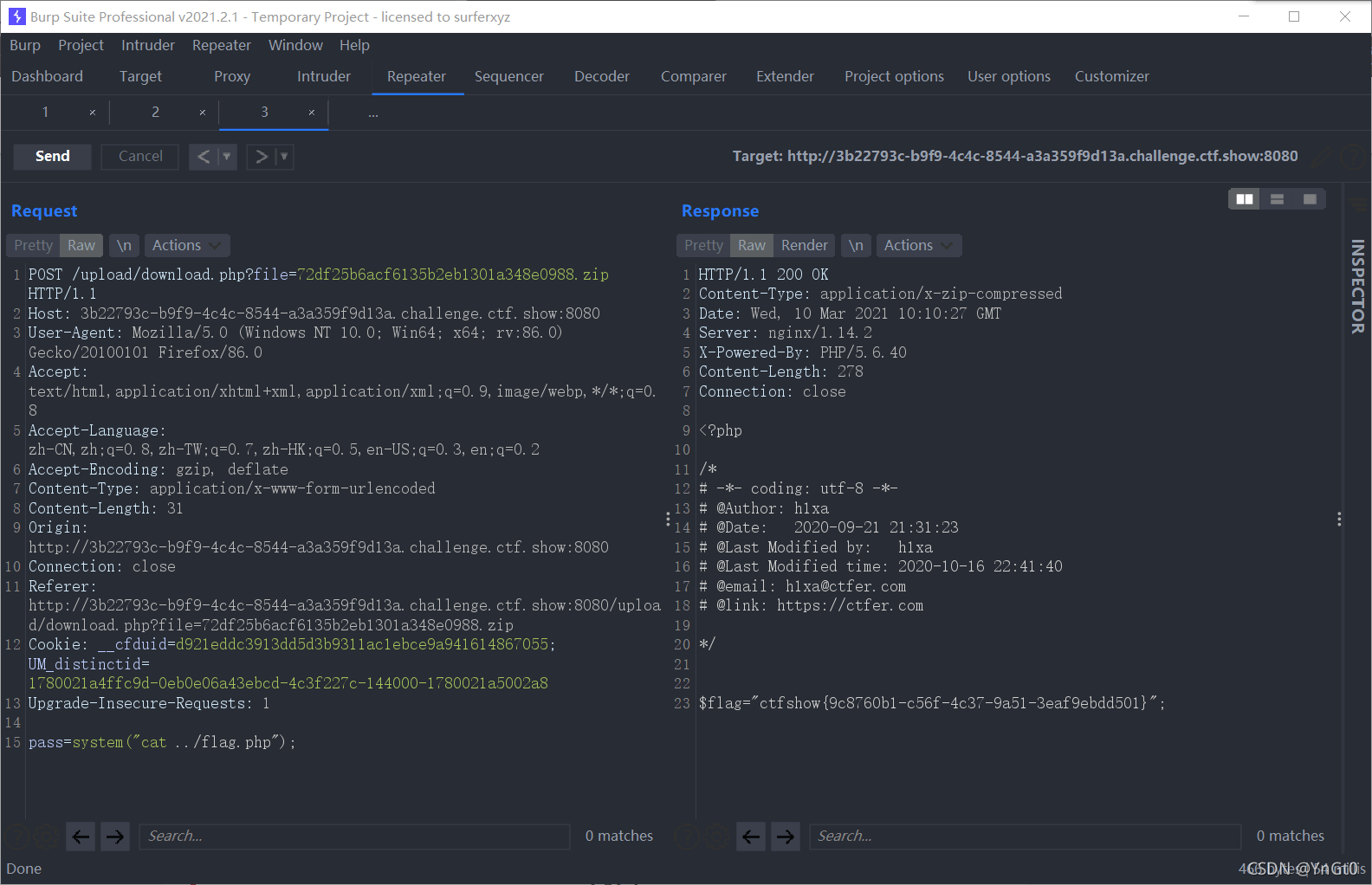This screenshot has height=885, width=1372.
Task: Send the request
Action: click(53, 156)
